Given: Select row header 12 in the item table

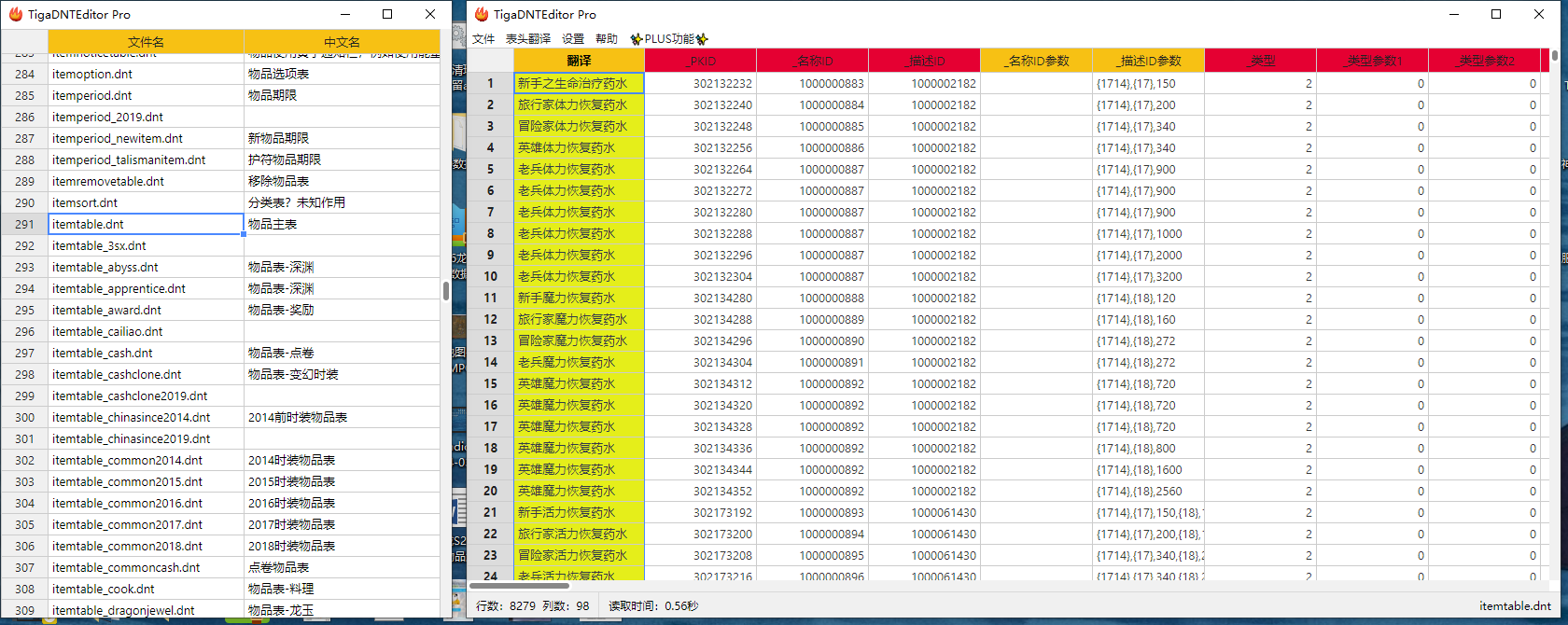Looking at the screenshot, I should (x=490, y=319).
